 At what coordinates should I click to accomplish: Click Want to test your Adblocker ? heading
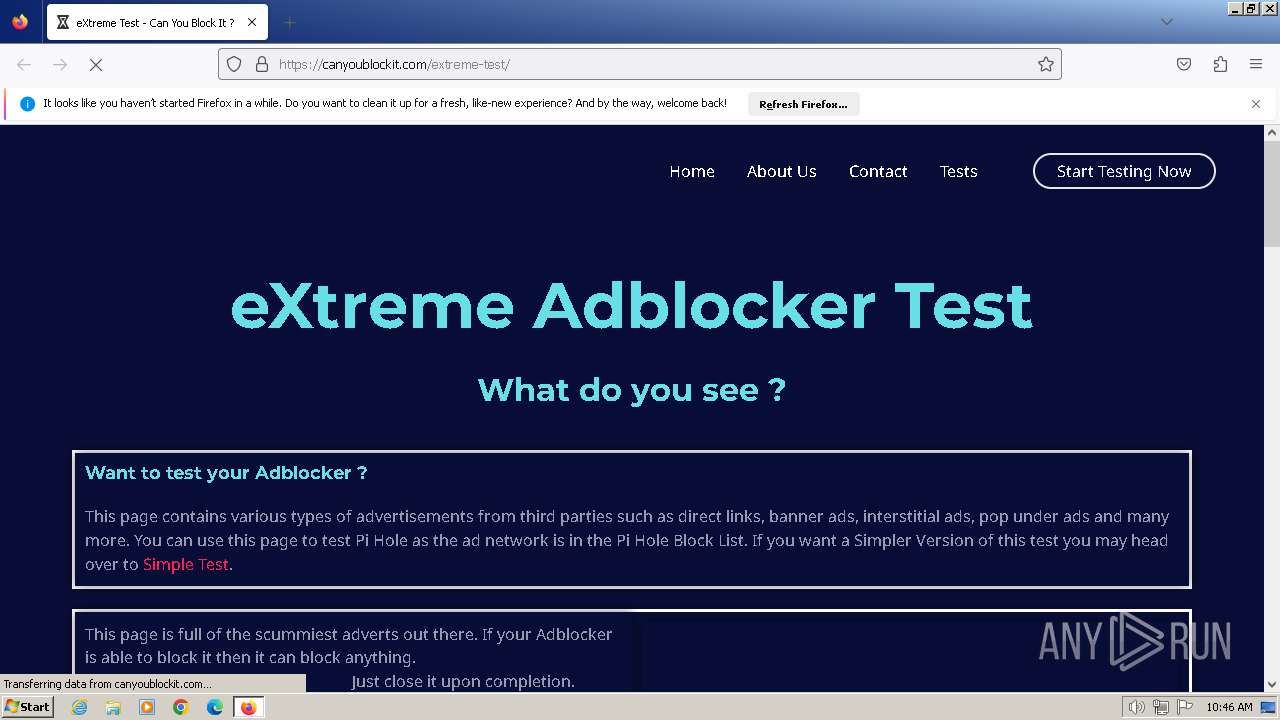pos(226,472)
